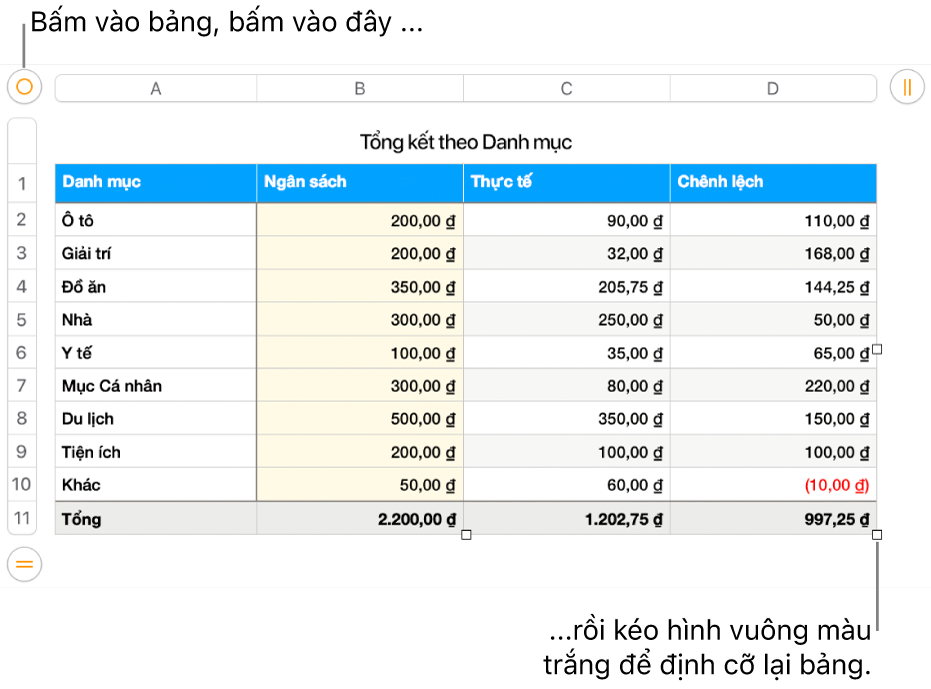
Task: Select column C header
Action: pyautogui.click(x=566, y=89)
